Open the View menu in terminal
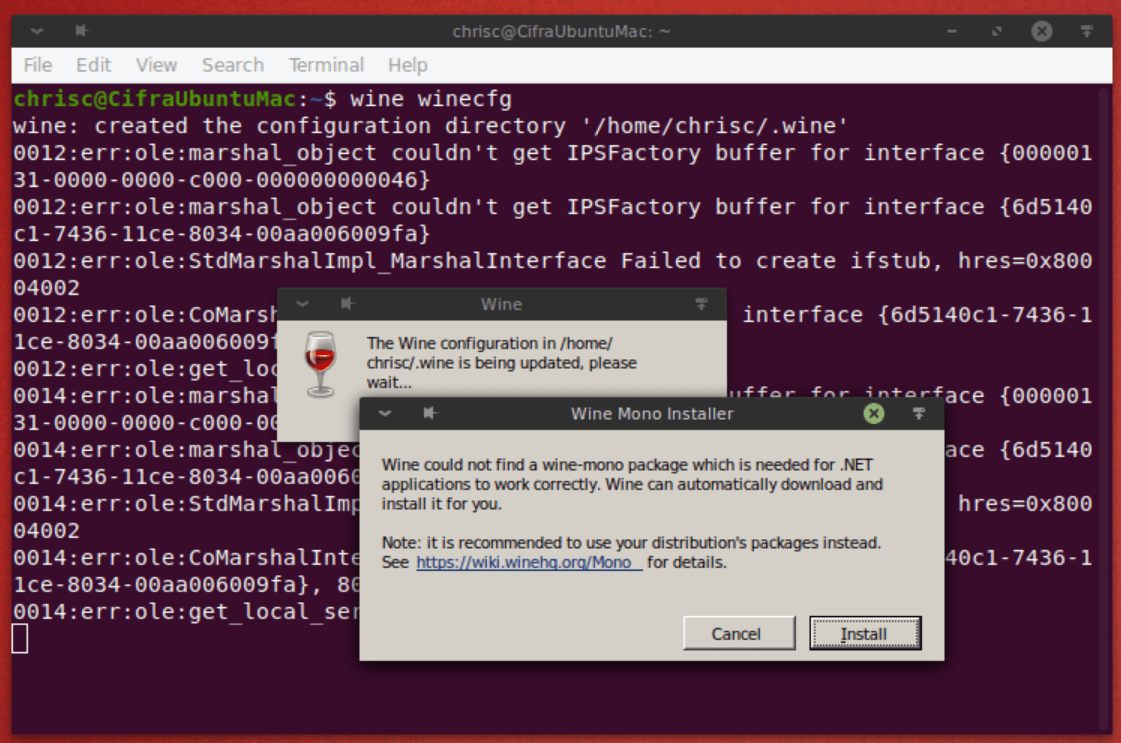This screenshot has height=743, width=1121. [x=157, y=65]
